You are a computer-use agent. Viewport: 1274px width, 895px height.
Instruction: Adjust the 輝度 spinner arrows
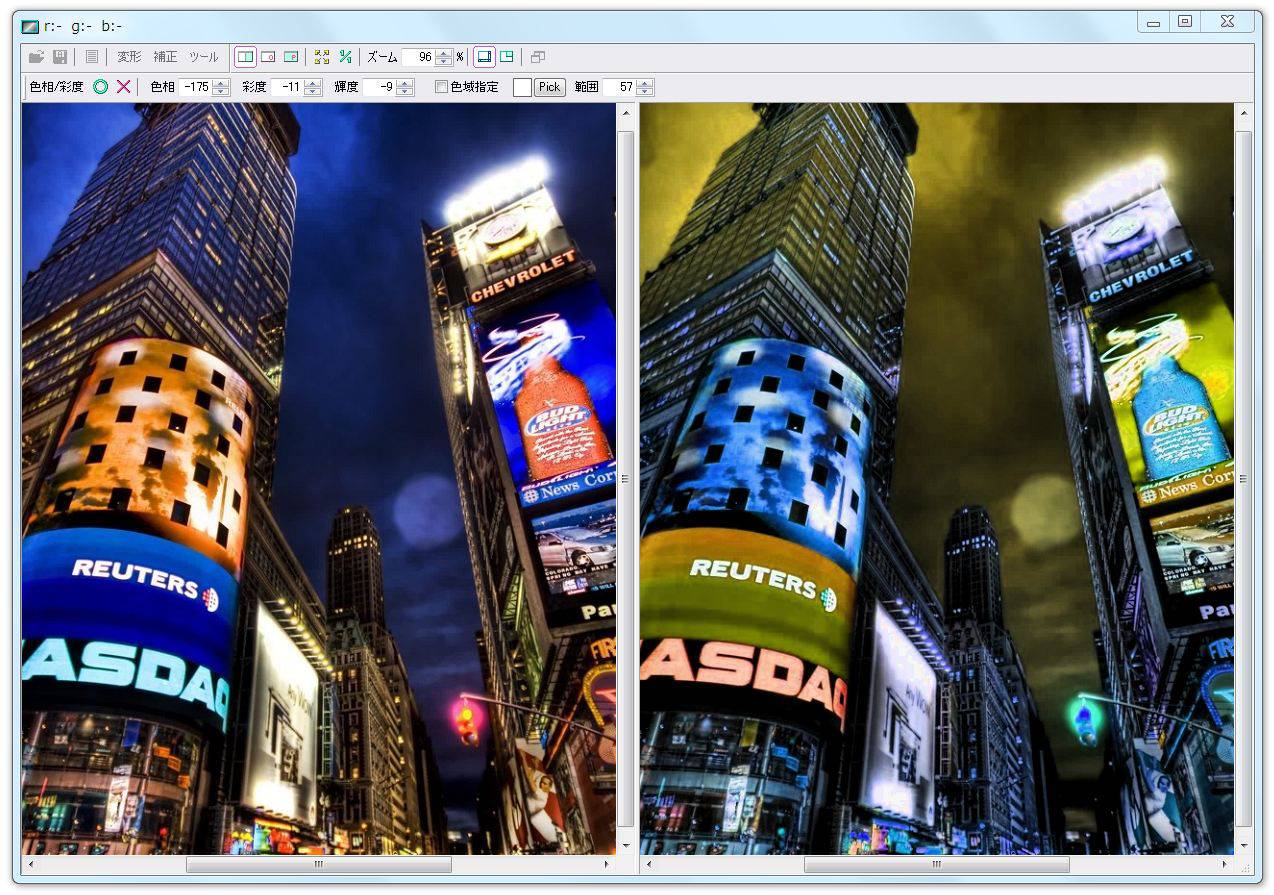[405, 87]
